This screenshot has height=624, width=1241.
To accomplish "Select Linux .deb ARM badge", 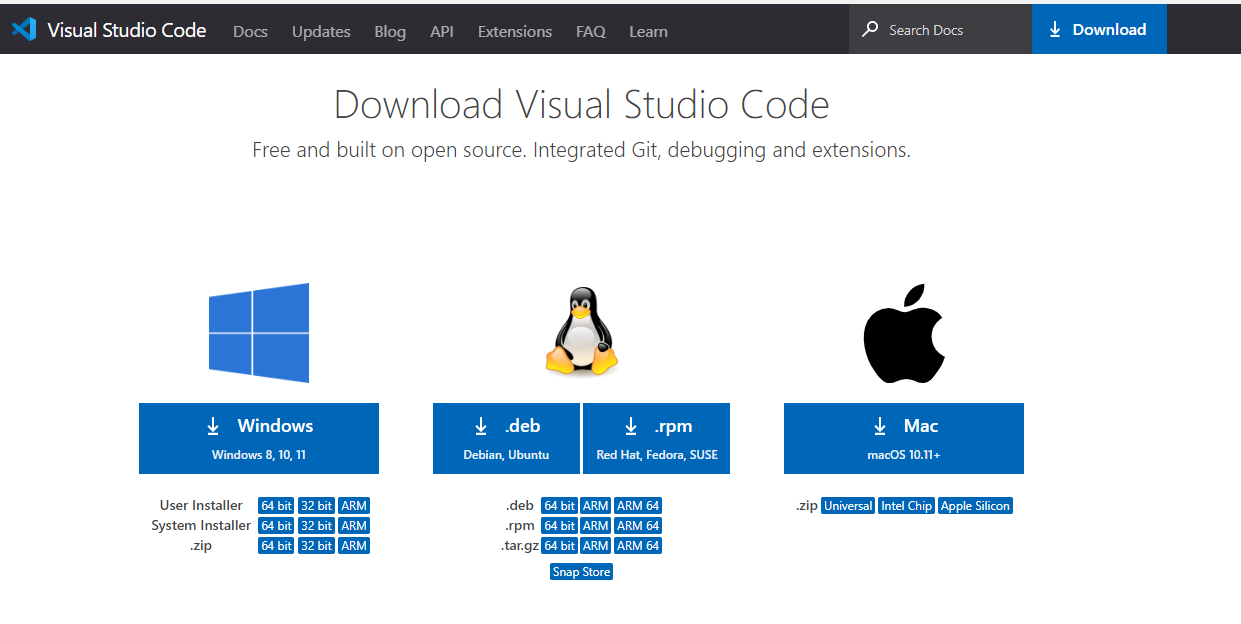I will coord(596,506).
